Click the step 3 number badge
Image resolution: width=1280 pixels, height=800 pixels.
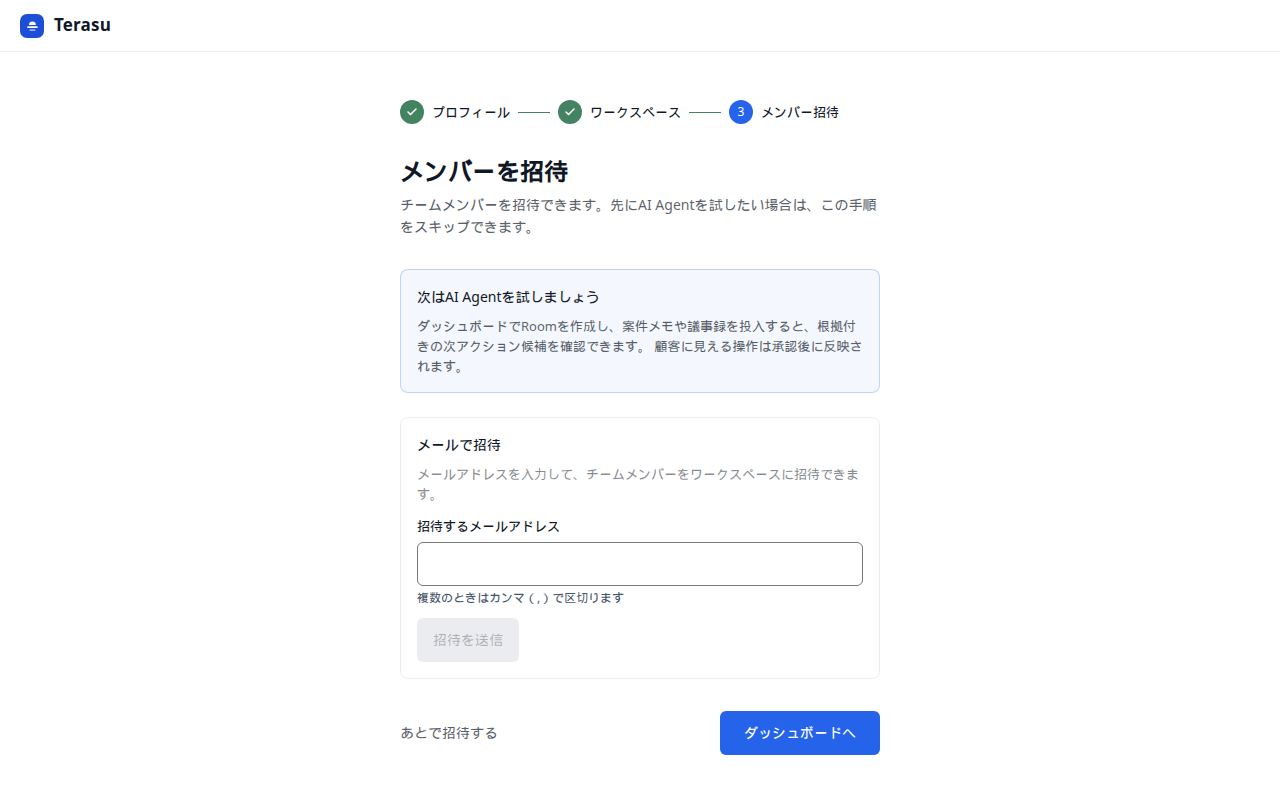pos(741,112)
